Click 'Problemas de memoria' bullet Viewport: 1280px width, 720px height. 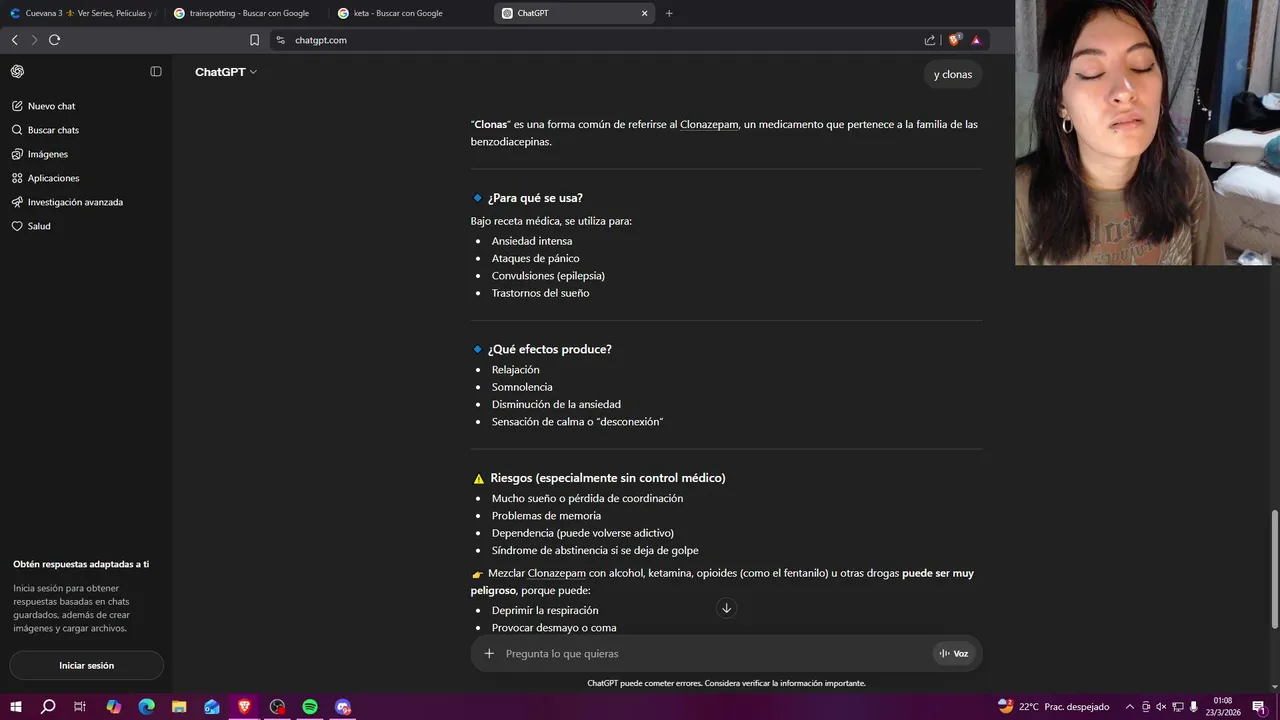(546, 516)
